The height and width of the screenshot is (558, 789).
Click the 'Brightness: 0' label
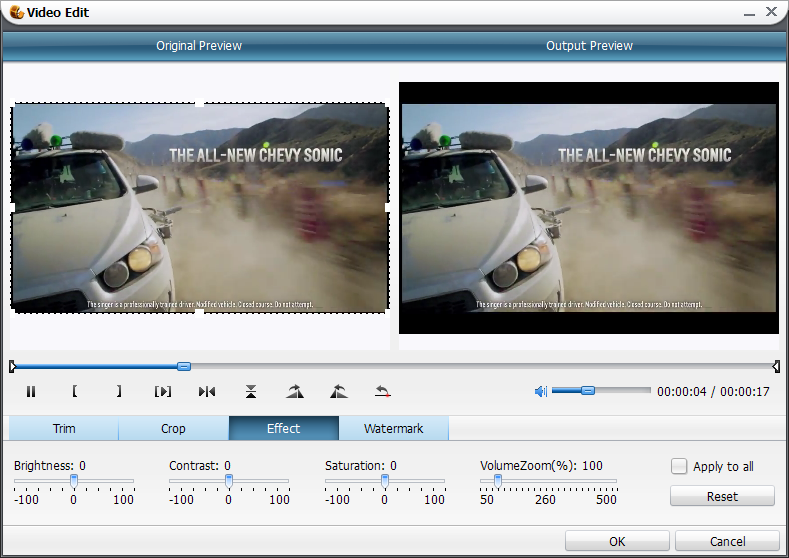coord(50,466)
